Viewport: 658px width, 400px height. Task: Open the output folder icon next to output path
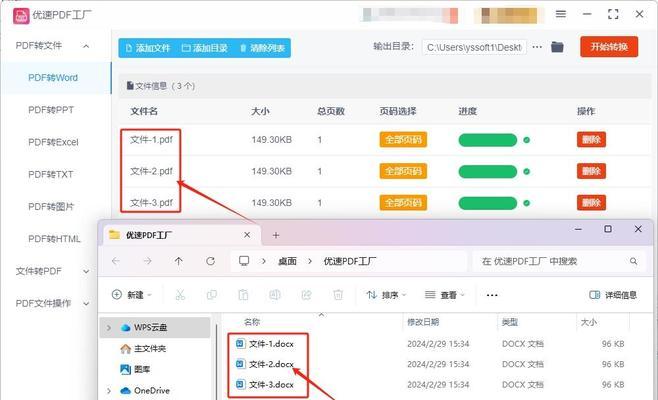[x=557, y=47]
